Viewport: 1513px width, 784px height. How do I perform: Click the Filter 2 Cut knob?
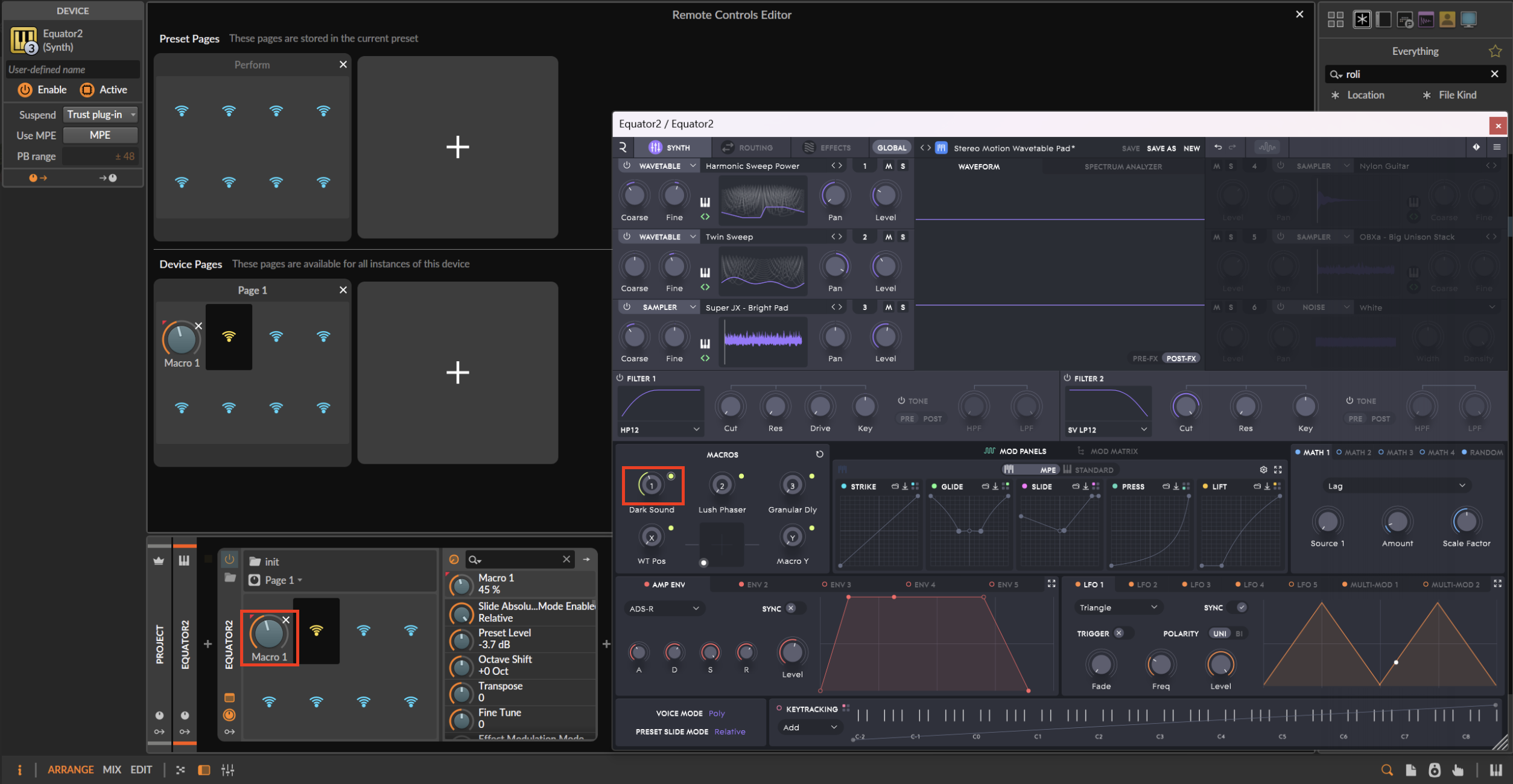pyautogui.click(x=1185, y=406)
